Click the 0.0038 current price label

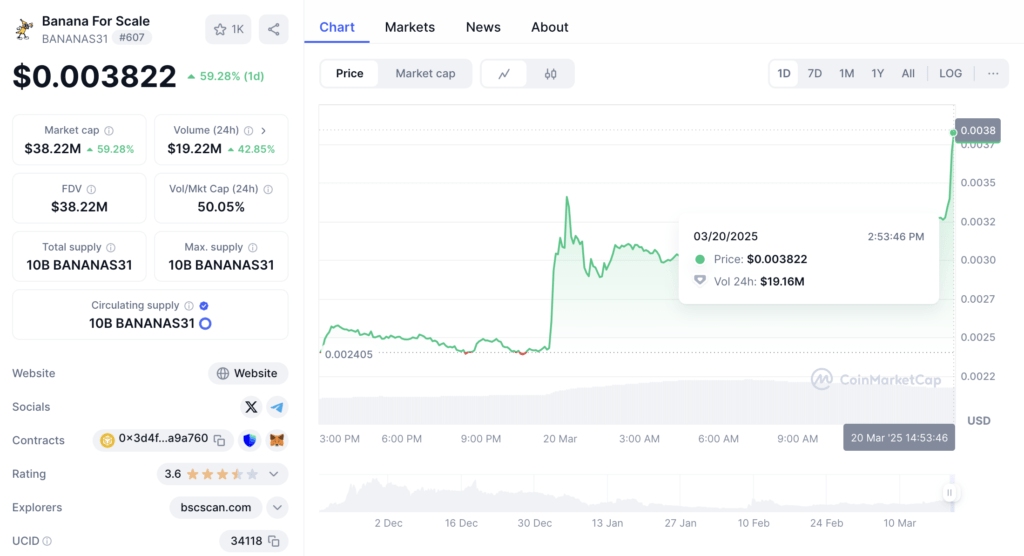[x=978, y=131]
